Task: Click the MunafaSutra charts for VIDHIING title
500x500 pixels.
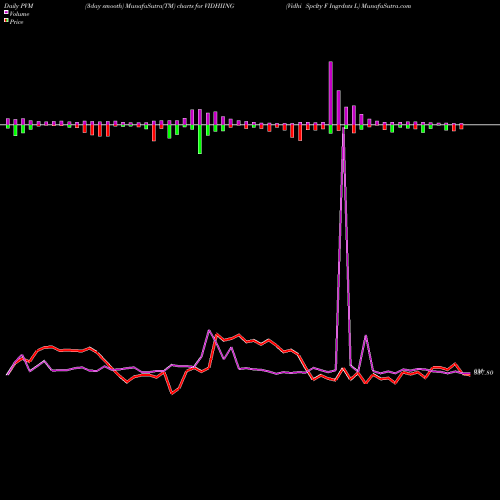Action: (159, 6)
